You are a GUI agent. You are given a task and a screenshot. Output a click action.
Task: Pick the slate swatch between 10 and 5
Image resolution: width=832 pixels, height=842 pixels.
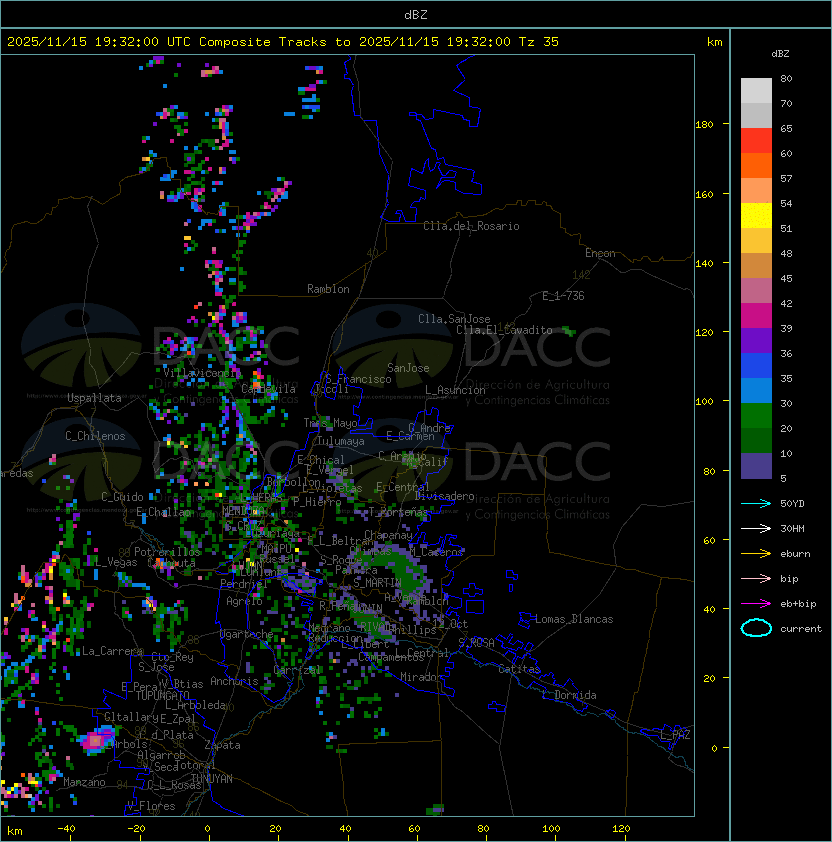pos(756,466)
